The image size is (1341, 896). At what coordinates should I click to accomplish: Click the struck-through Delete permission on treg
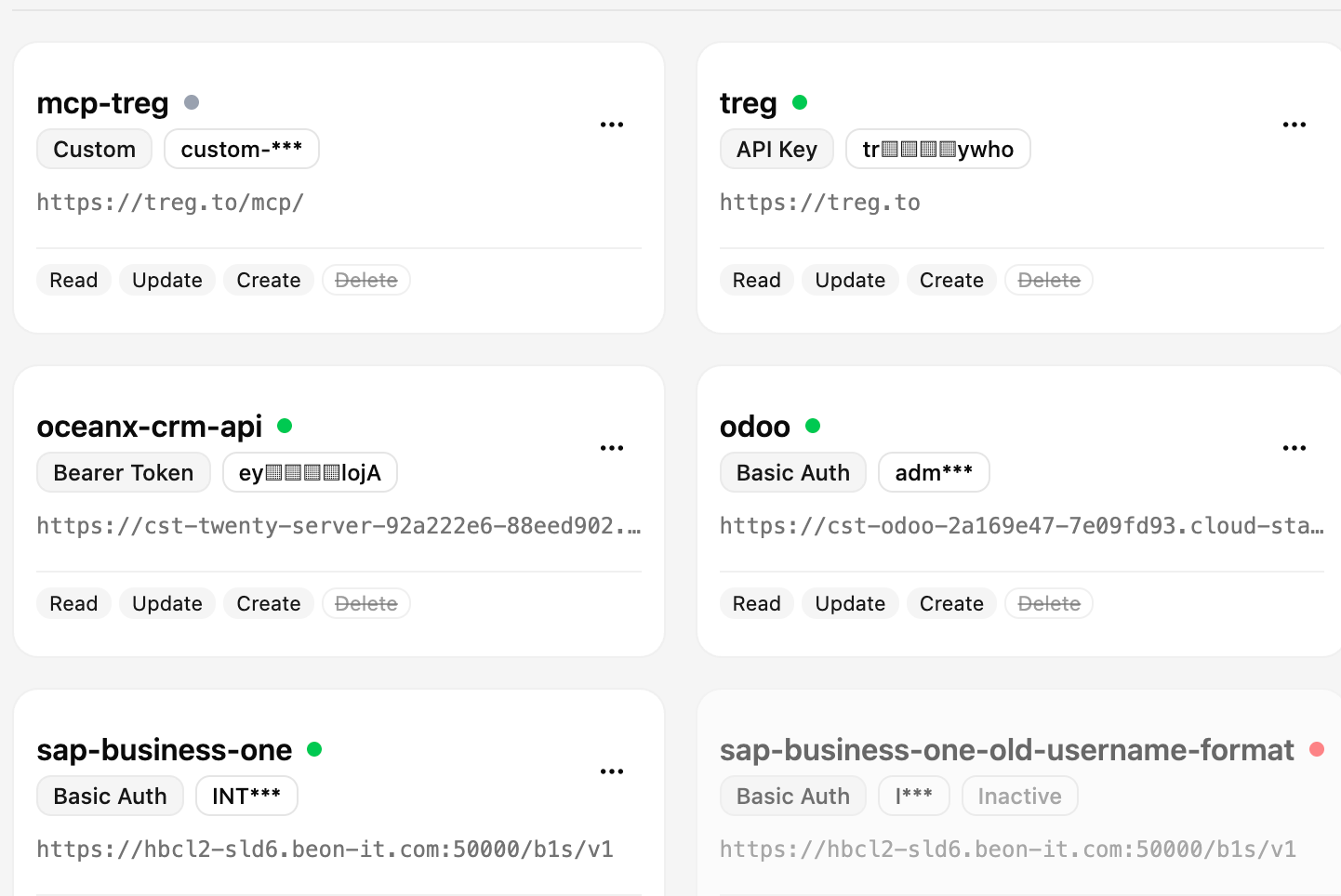(x=1049, y=280)
